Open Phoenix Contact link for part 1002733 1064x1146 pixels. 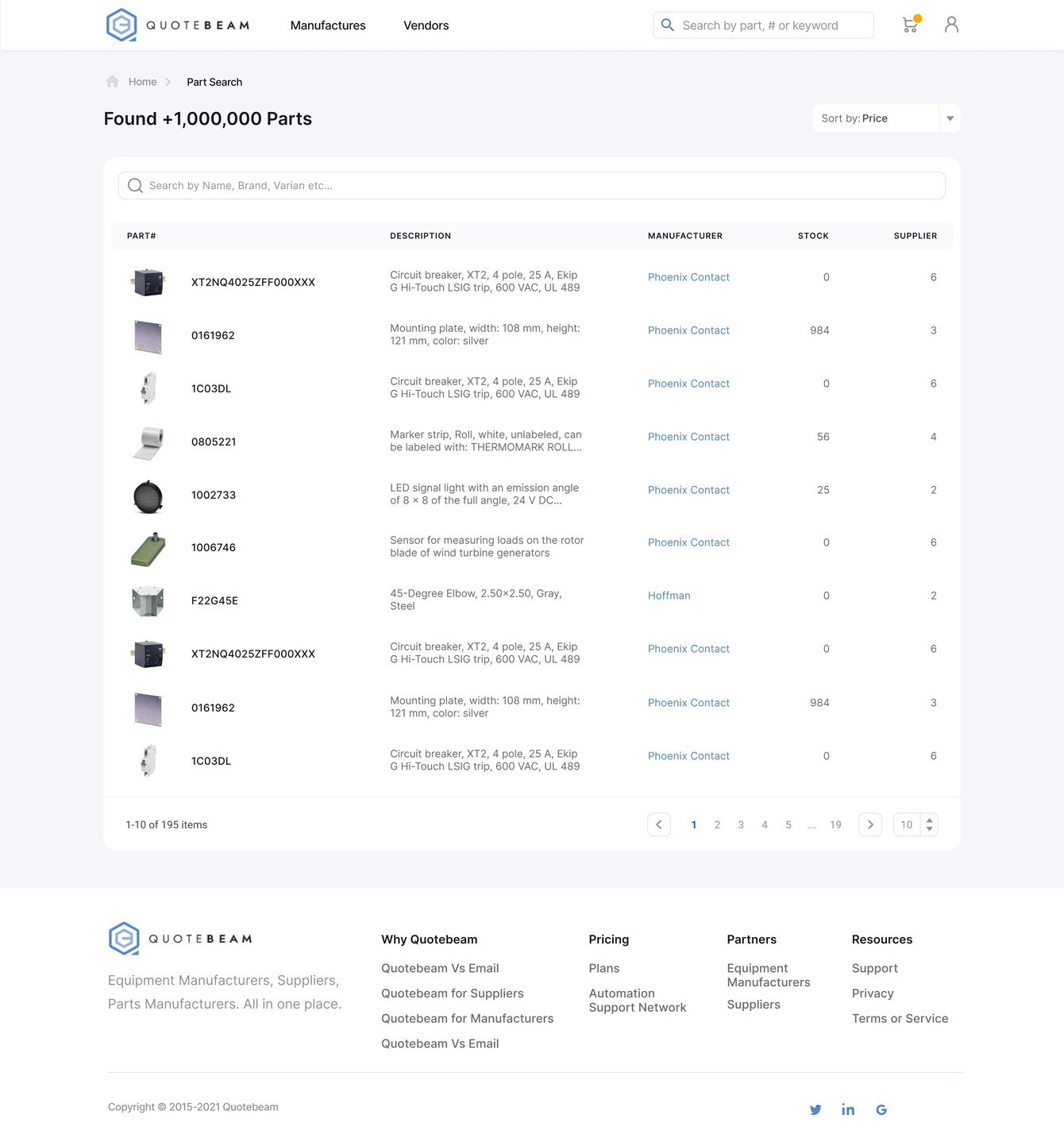688,490
